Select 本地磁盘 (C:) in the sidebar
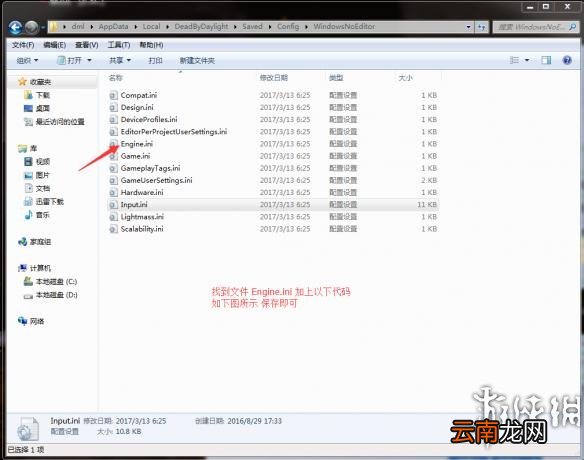Screen dimensions: 584x460 56,282
